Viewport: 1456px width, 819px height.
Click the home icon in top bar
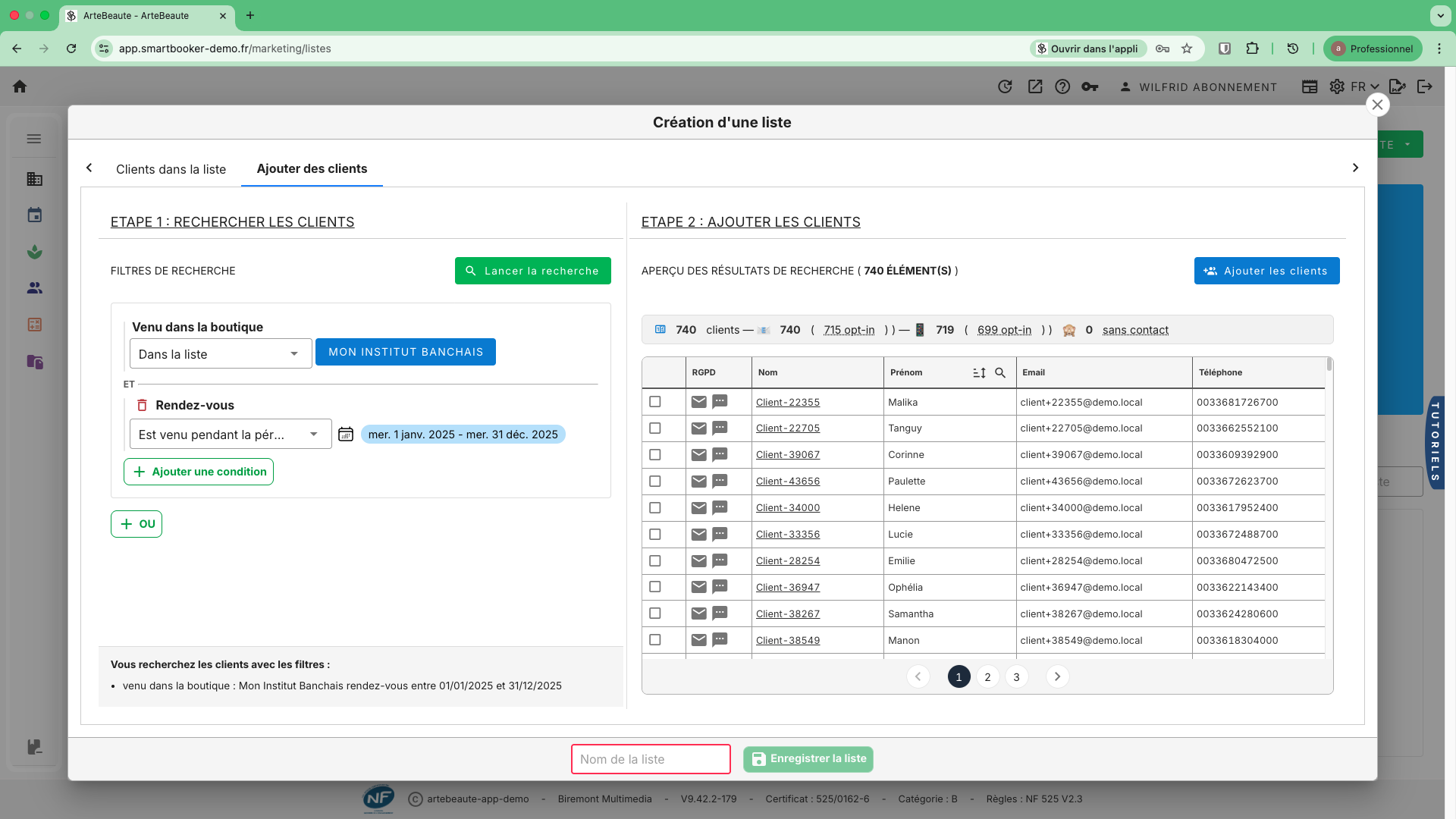[x=20, y=86]
